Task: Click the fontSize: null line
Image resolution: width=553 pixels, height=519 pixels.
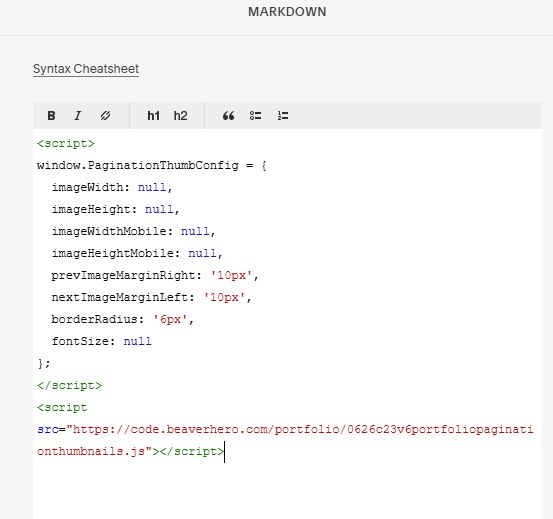Action: pos(102,341)
